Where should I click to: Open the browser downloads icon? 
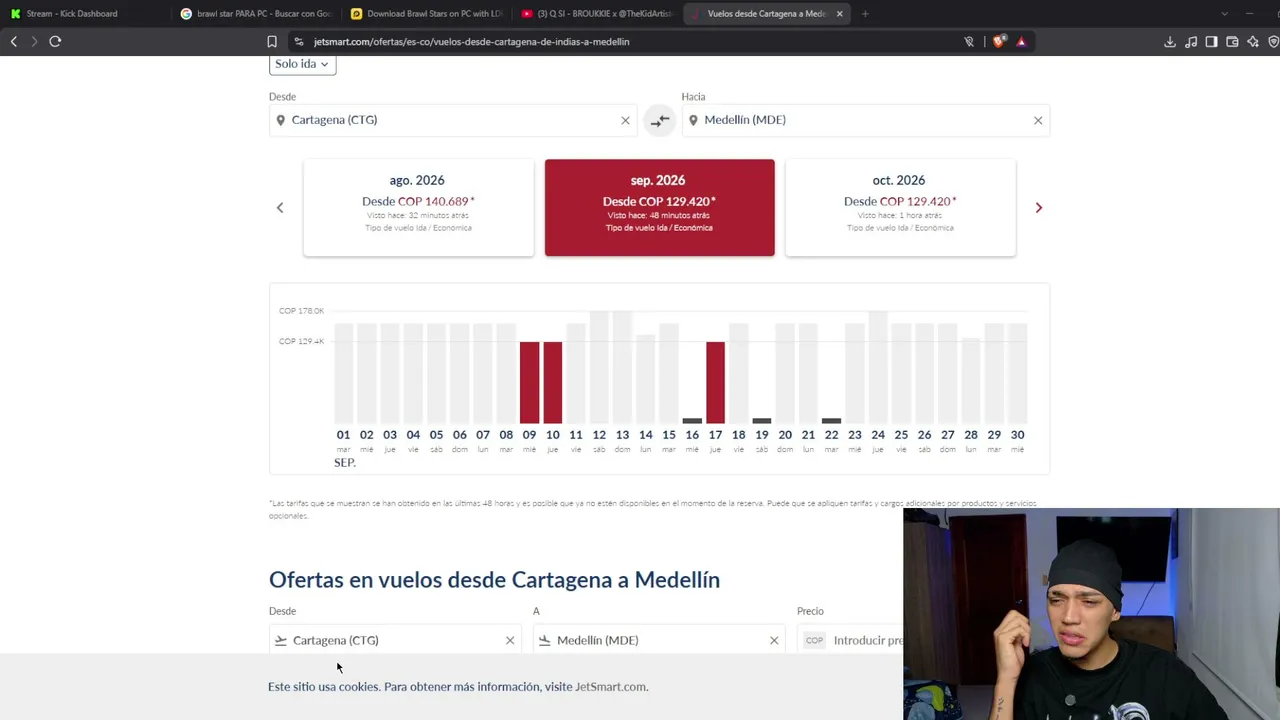point(1170,42)
